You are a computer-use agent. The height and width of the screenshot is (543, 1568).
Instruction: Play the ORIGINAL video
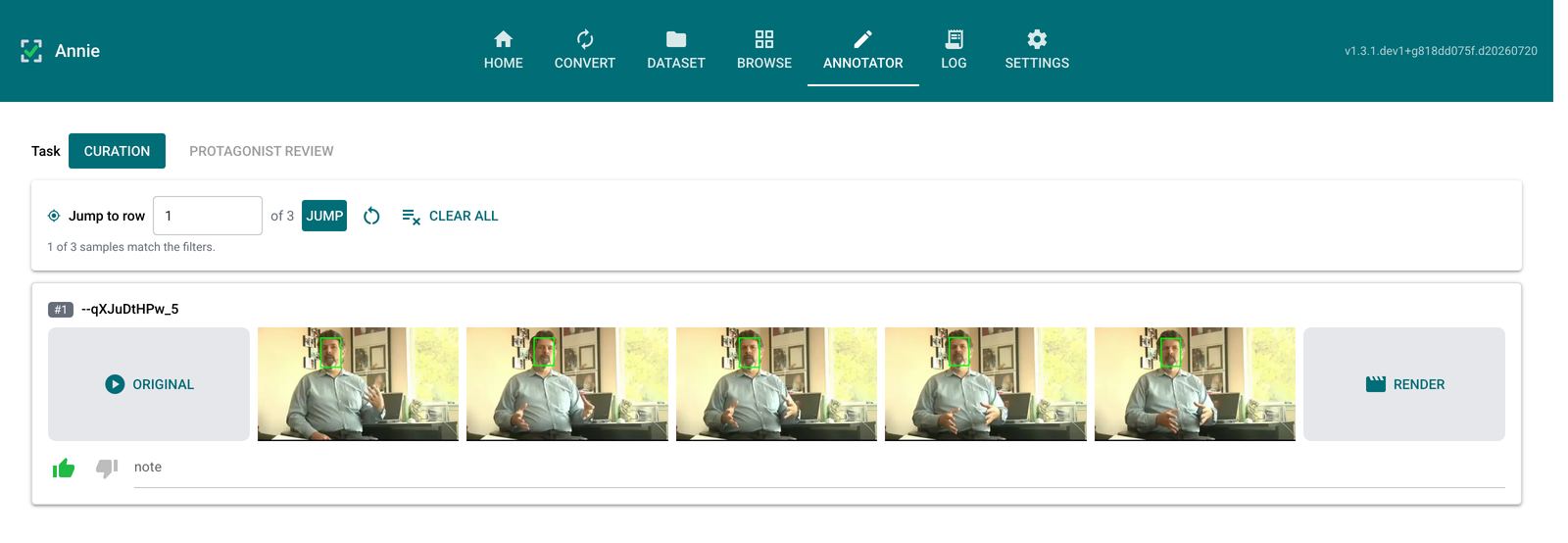click(x=149, y=384)
